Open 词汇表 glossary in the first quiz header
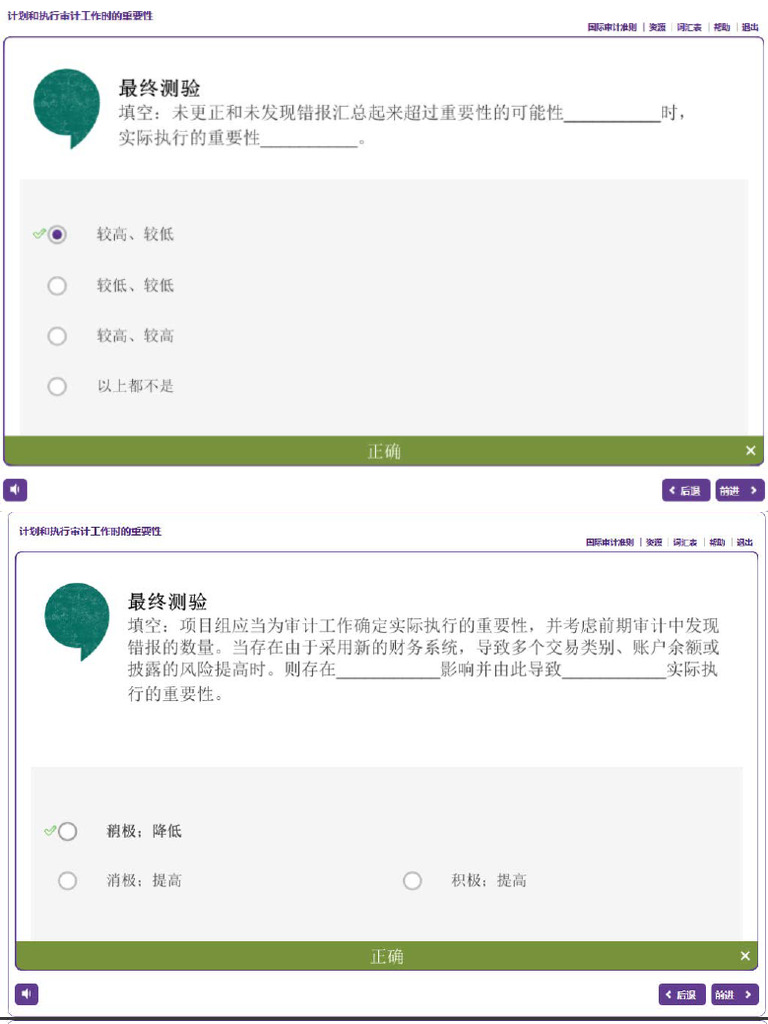The width and height of the screenshot is (768, 1024). tap(689, 27)
